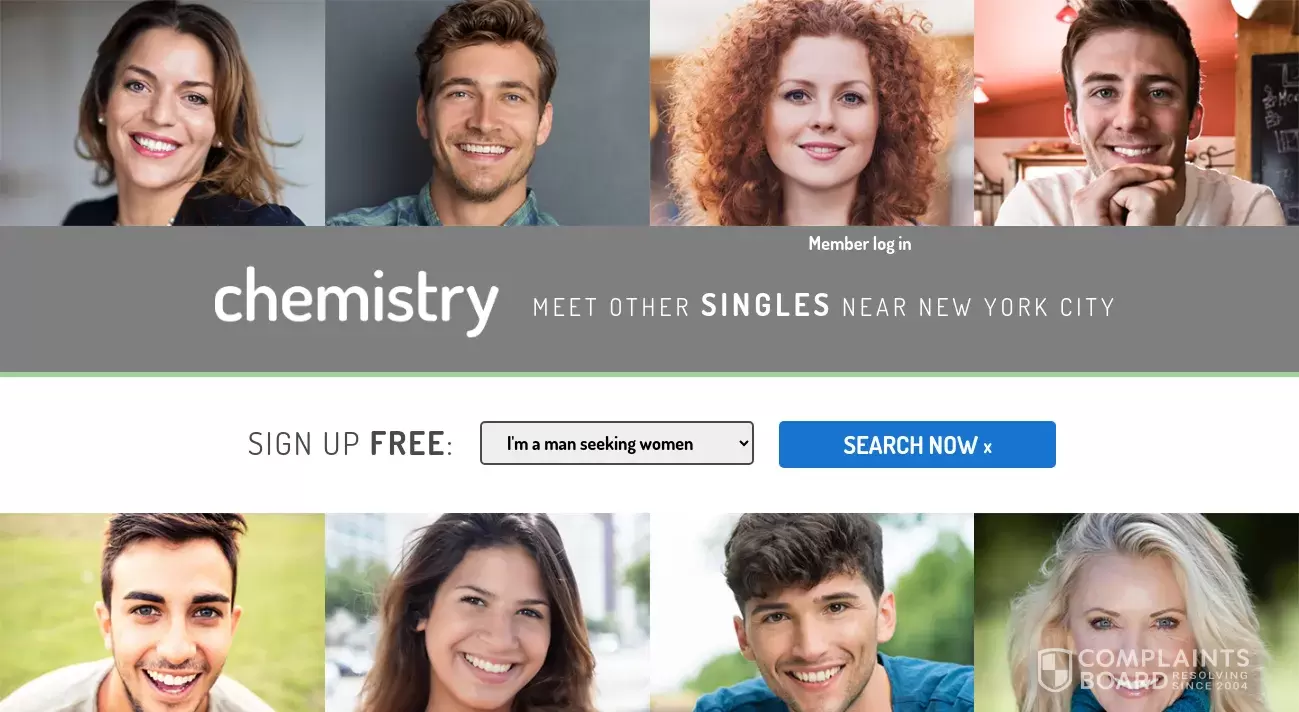The width and height of the screenshot is (1299, 712).
Task: Click the dropdown arrow on seeking selector
Action: pos(742,443)
